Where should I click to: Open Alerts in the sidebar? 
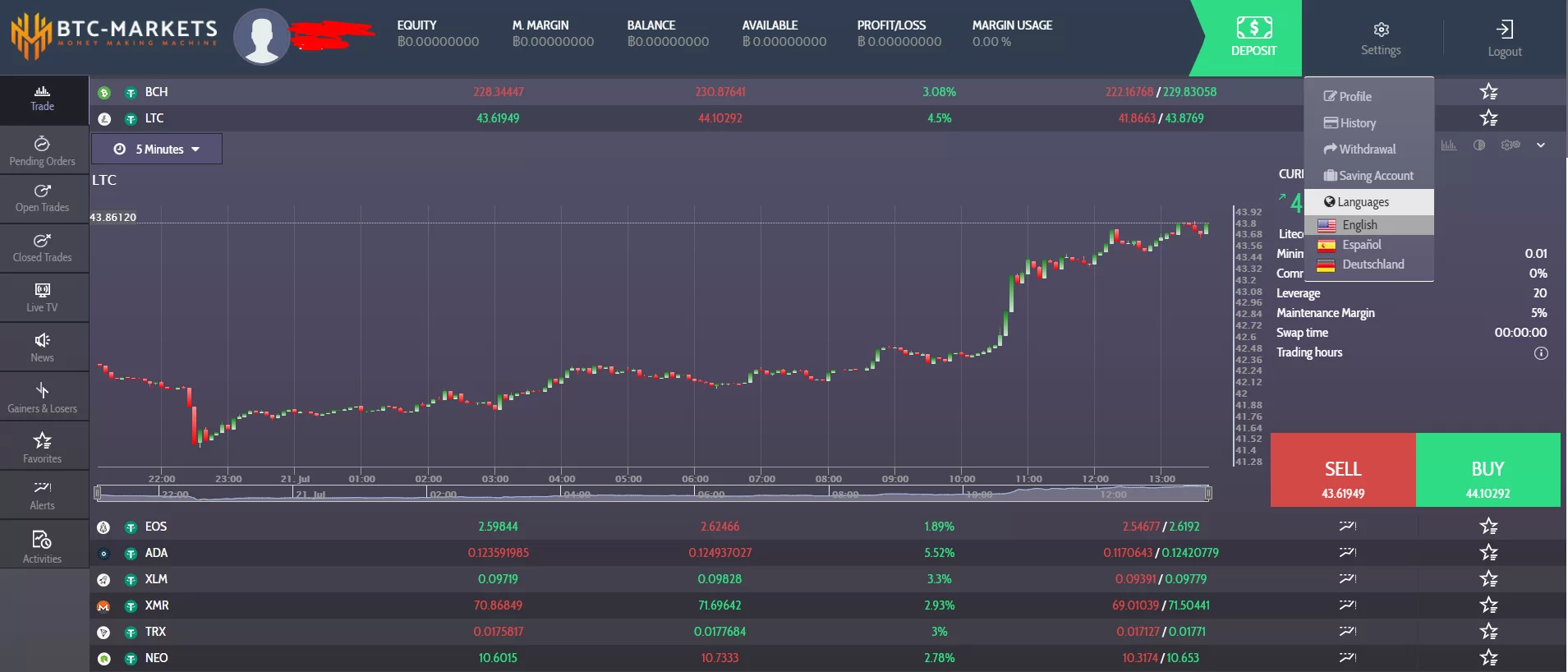[43, 495]
